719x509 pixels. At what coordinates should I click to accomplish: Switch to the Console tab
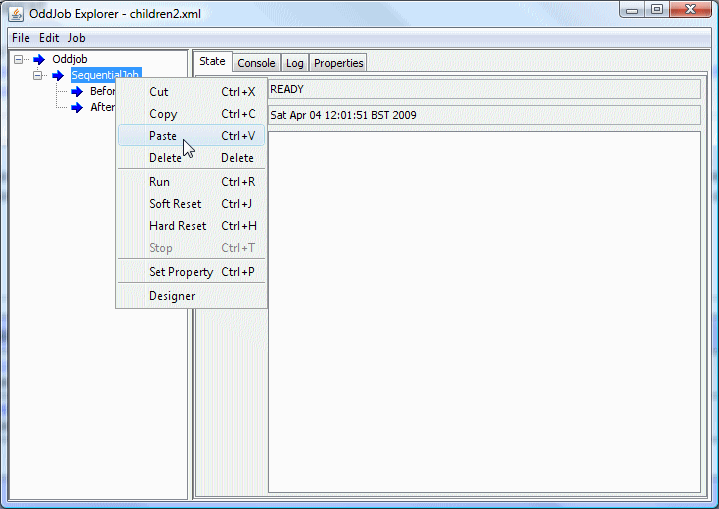(x=256, y=63)
